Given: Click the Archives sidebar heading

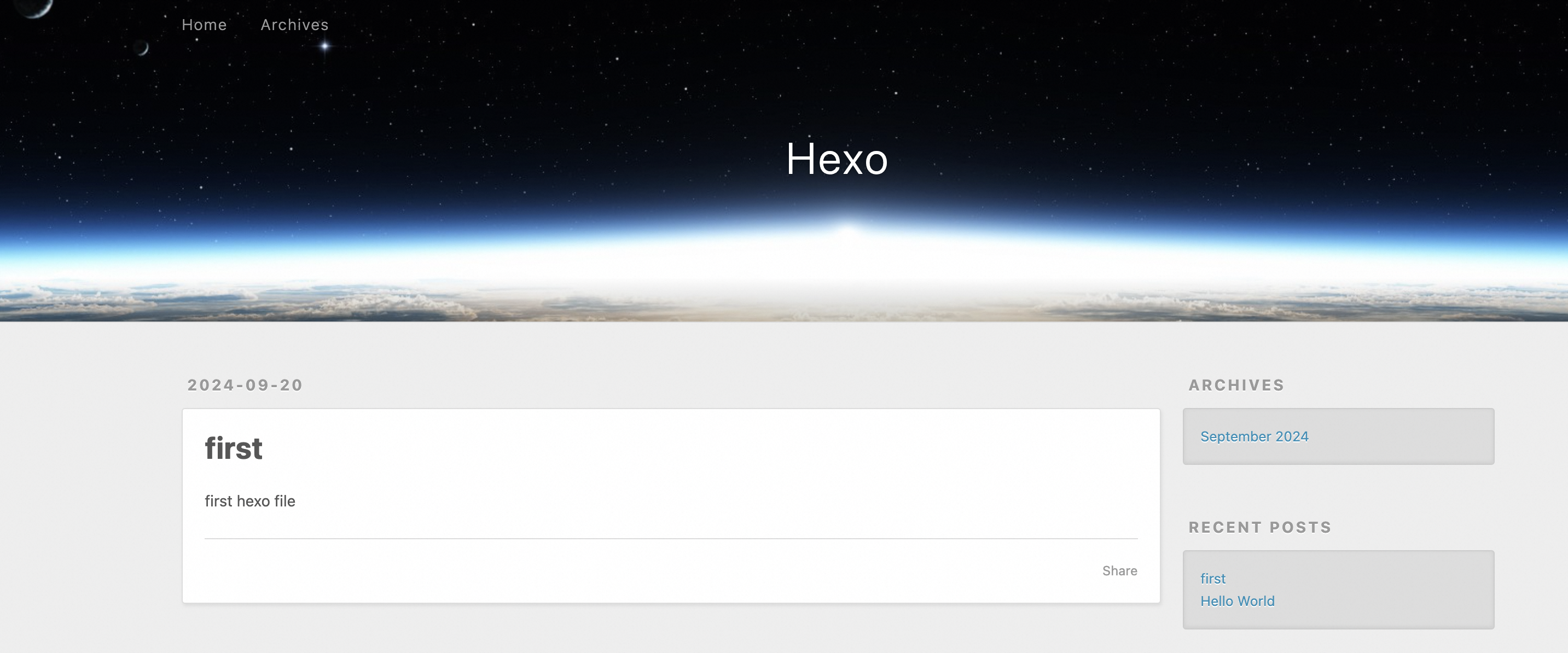Looking at the screenshot, I should click(1236, 385).
